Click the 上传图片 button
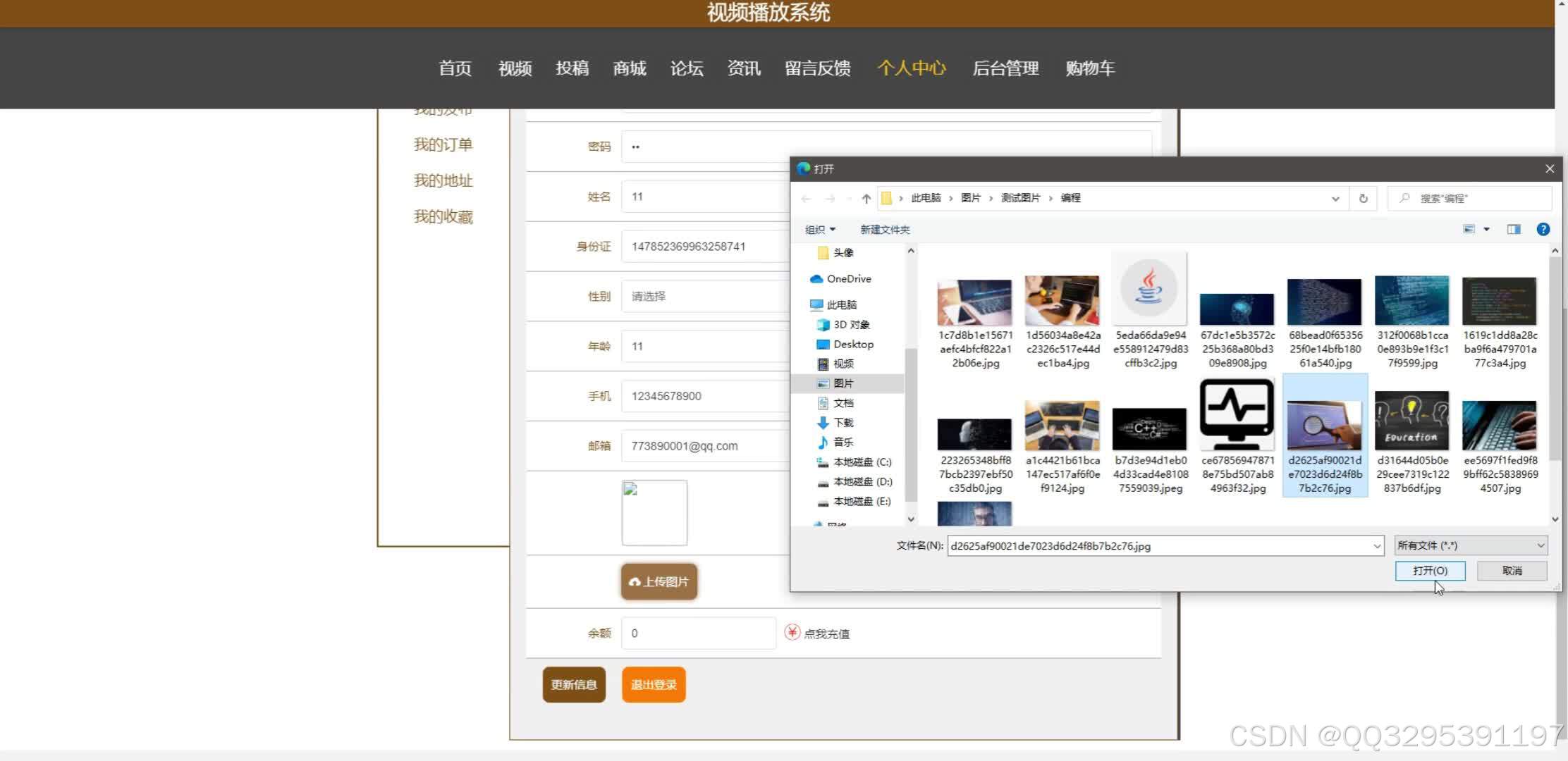 659,582
